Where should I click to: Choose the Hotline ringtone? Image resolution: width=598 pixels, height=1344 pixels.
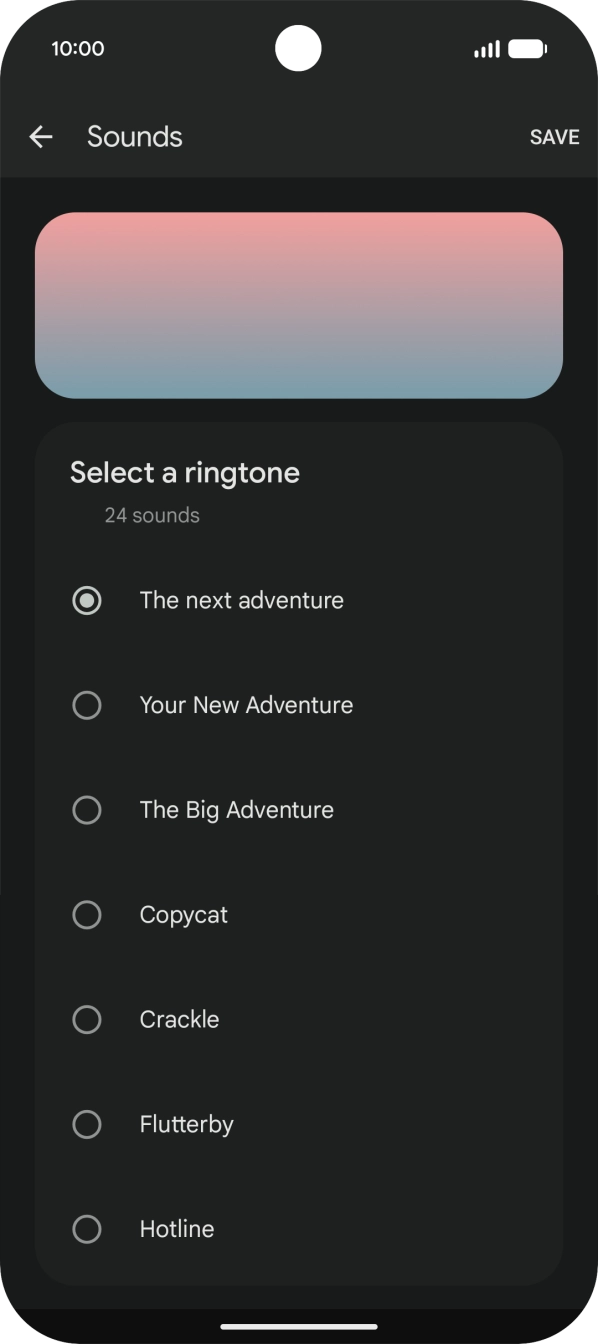(87, 1229)
